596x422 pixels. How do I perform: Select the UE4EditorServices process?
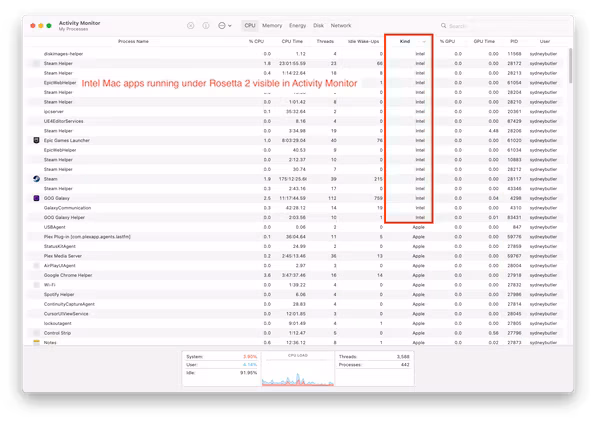(x=63, y=121)
